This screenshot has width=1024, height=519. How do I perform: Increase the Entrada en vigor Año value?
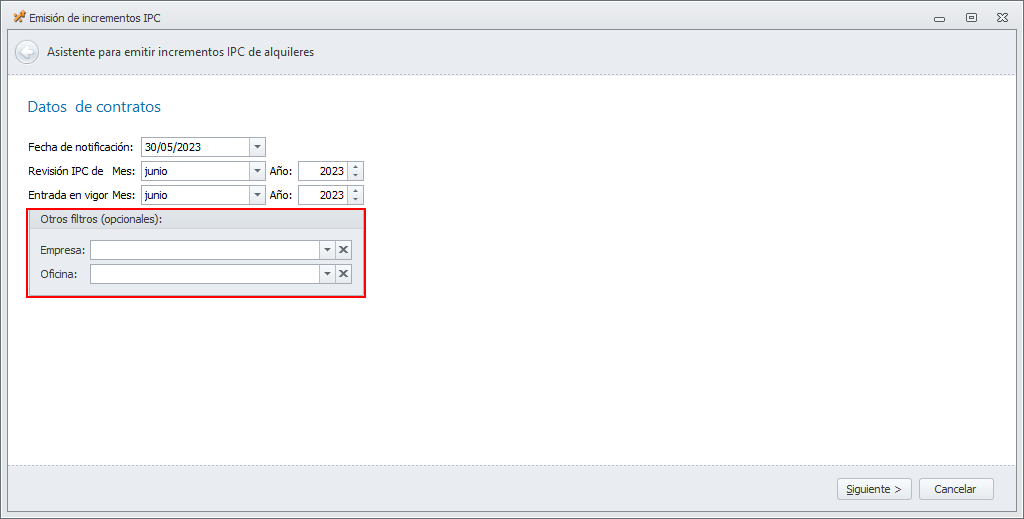tap(355, 191)
